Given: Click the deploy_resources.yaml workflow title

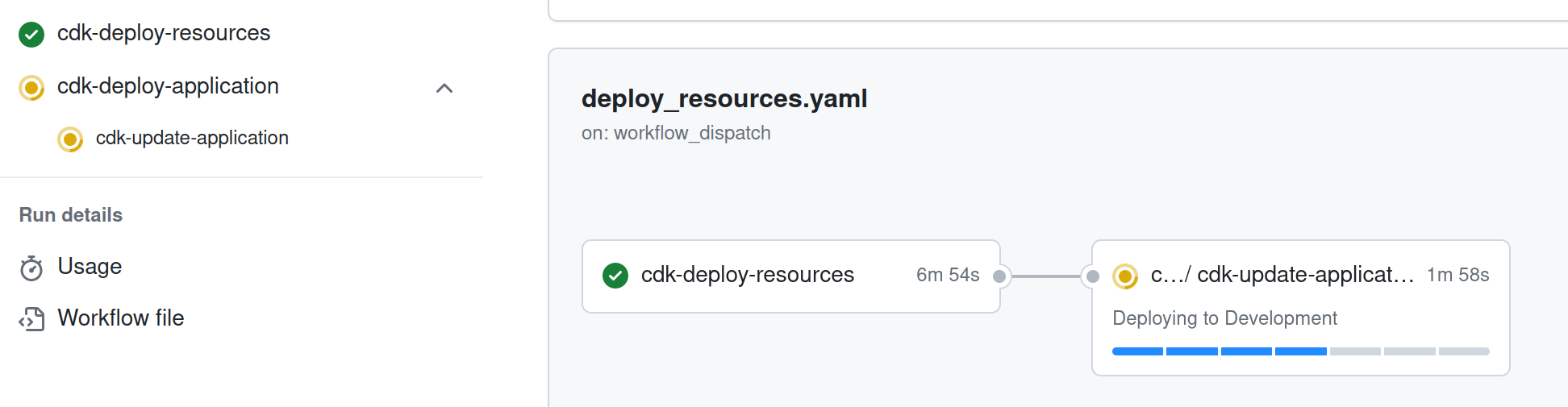Looking at the screenshot, I should (x=724, y=98).
